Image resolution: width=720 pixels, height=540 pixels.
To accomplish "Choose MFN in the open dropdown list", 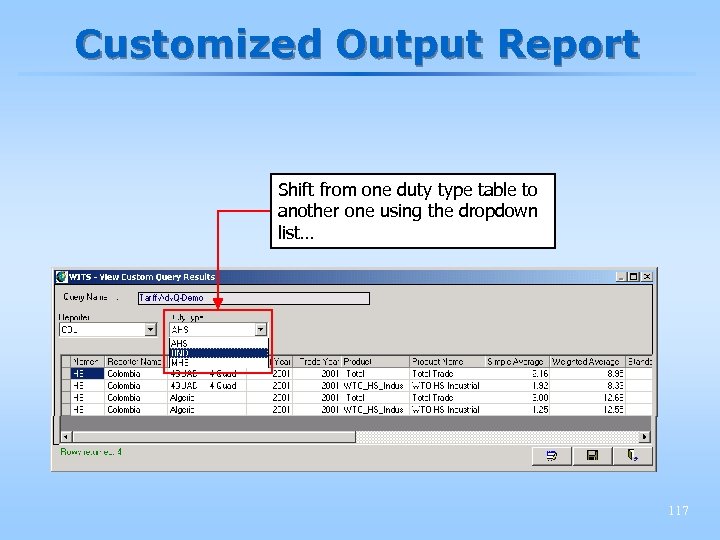I will [x=219, y=362].
